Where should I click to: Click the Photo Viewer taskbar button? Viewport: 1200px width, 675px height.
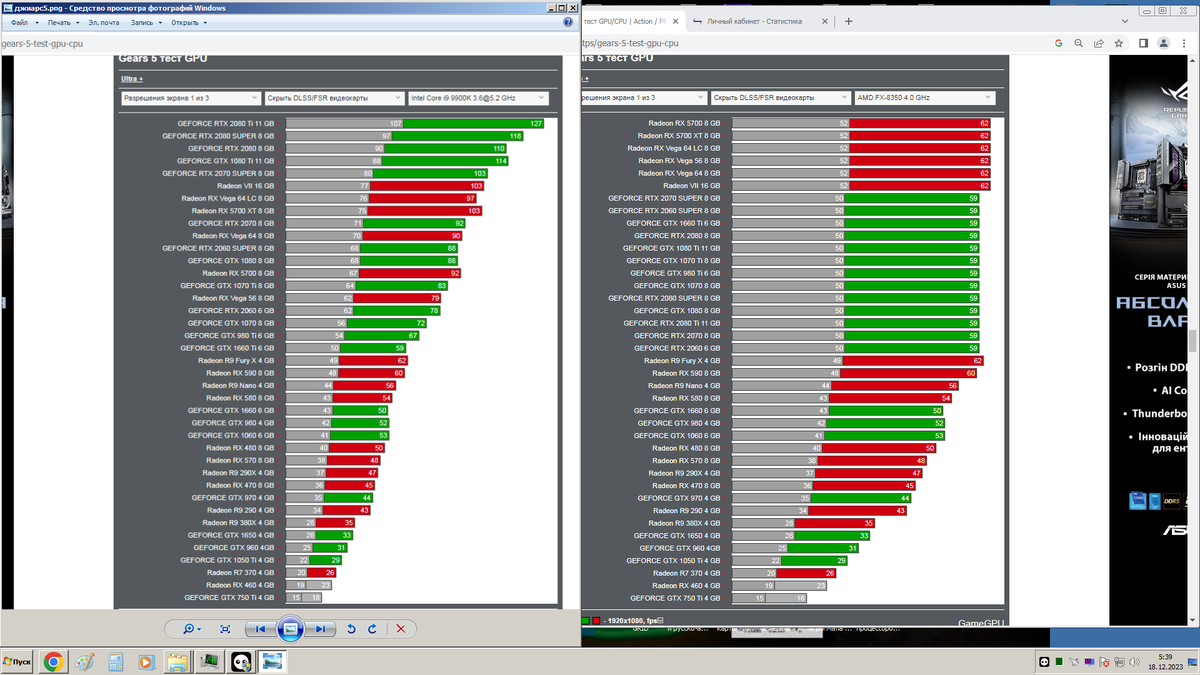click(273, 661)
